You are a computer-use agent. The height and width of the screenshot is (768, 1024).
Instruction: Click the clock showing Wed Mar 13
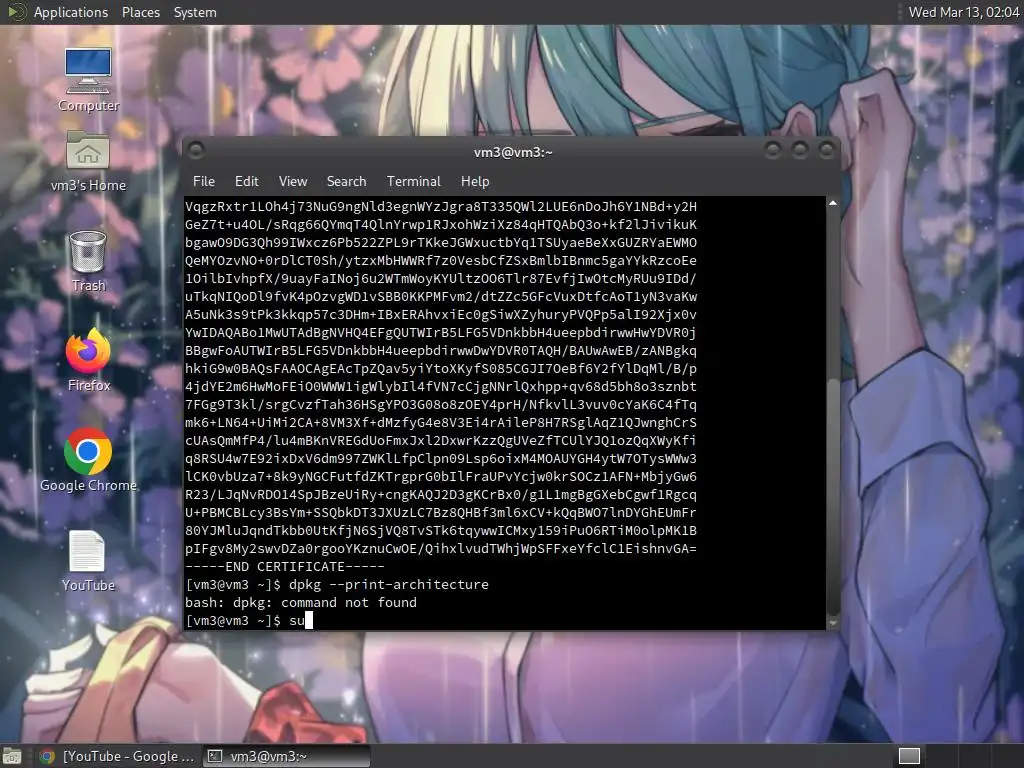(x=963, y=12)
